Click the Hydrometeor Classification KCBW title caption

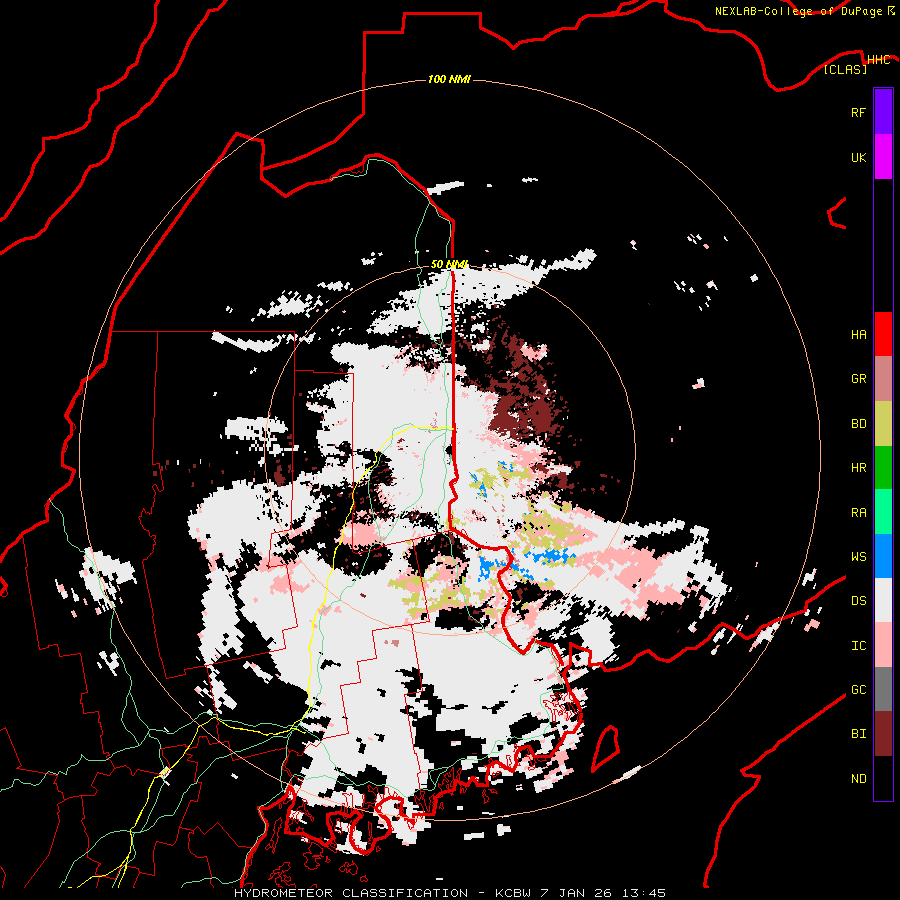(449, 893)
